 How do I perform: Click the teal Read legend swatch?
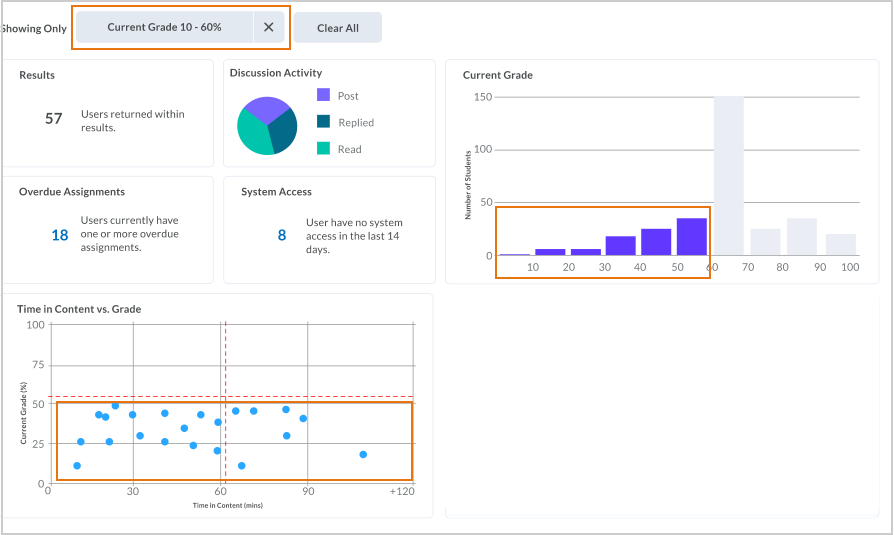[x=324, y=148]
